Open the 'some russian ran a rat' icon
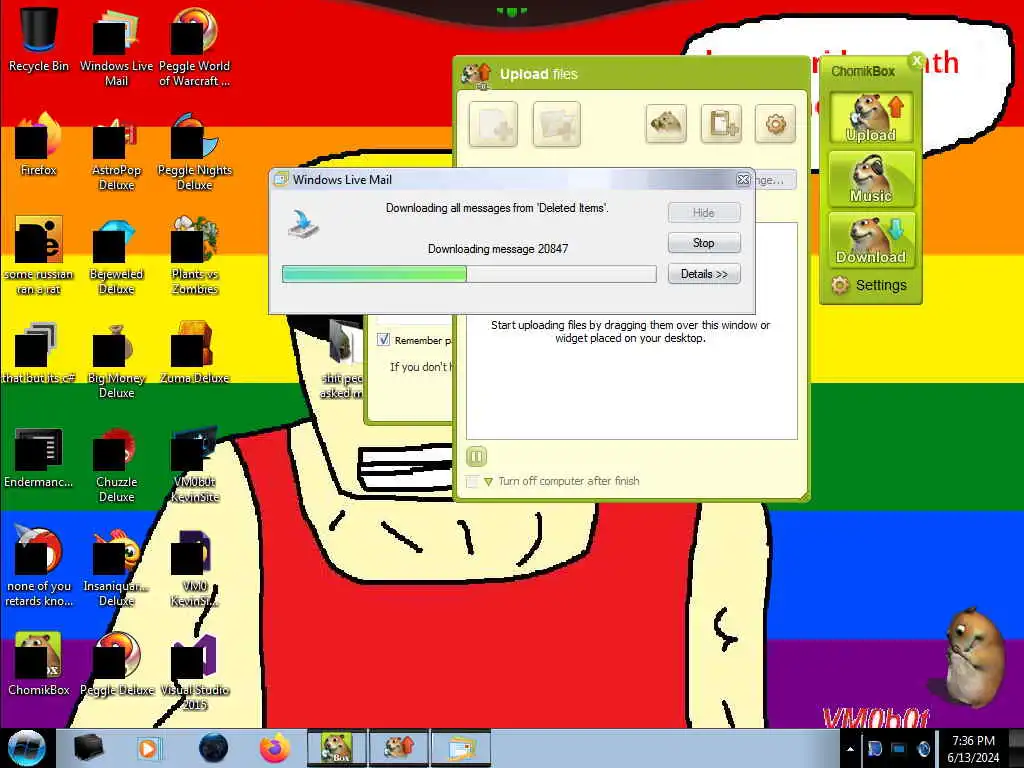Viewport: 1024px width, 768px height. coord(39,256)
